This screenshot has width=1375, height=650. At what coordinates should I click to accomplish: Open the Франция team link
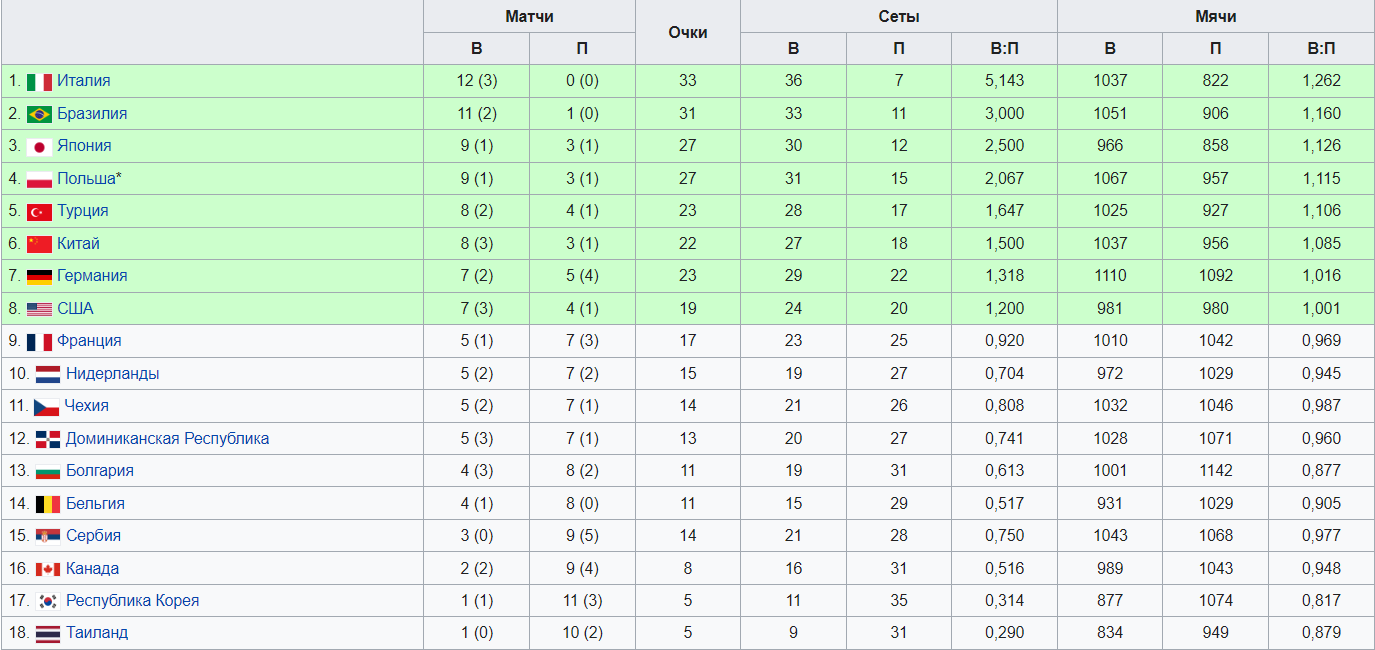click(89, 340)
